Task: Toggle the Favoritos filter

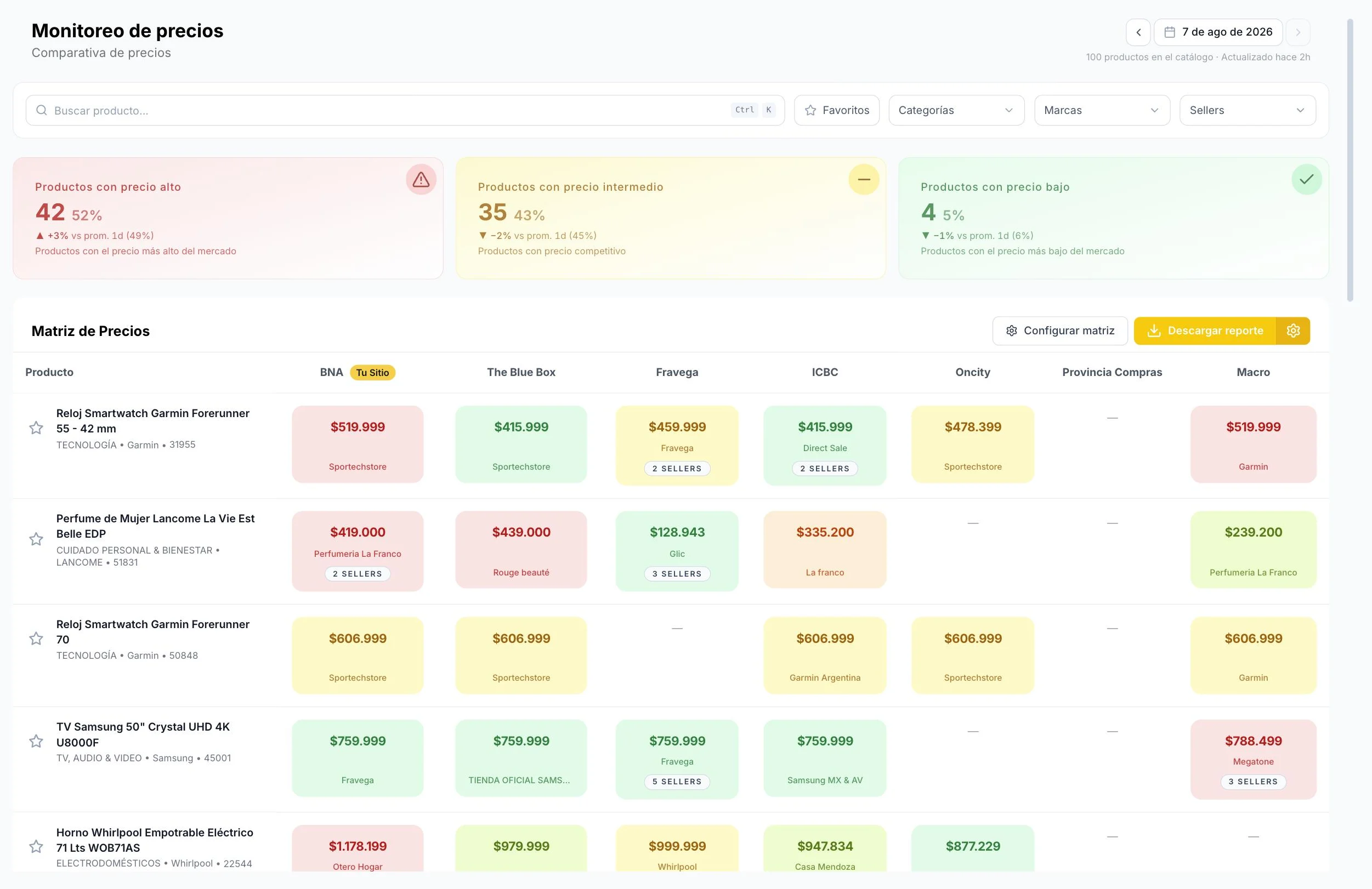Action: tap(836, 110)
